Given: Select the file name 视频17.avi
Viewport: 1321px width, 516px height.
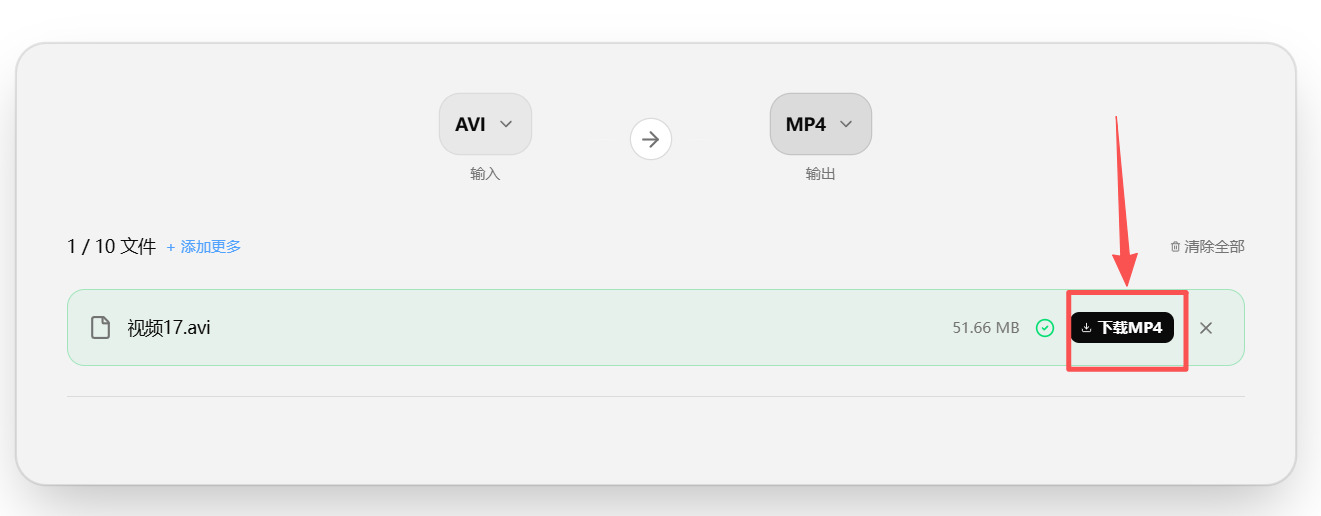Looking at the screenshot, I should click(x=169, y=328).
